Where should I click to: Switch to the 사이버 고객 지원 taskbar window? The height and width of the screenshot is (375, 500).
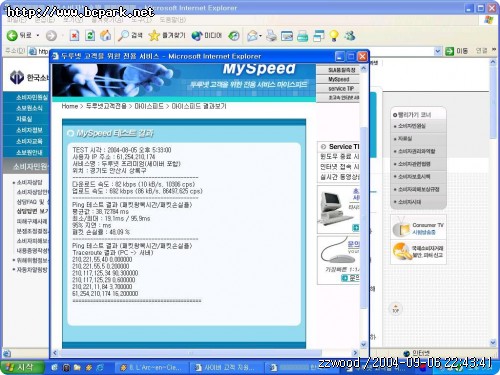(226, 367)
